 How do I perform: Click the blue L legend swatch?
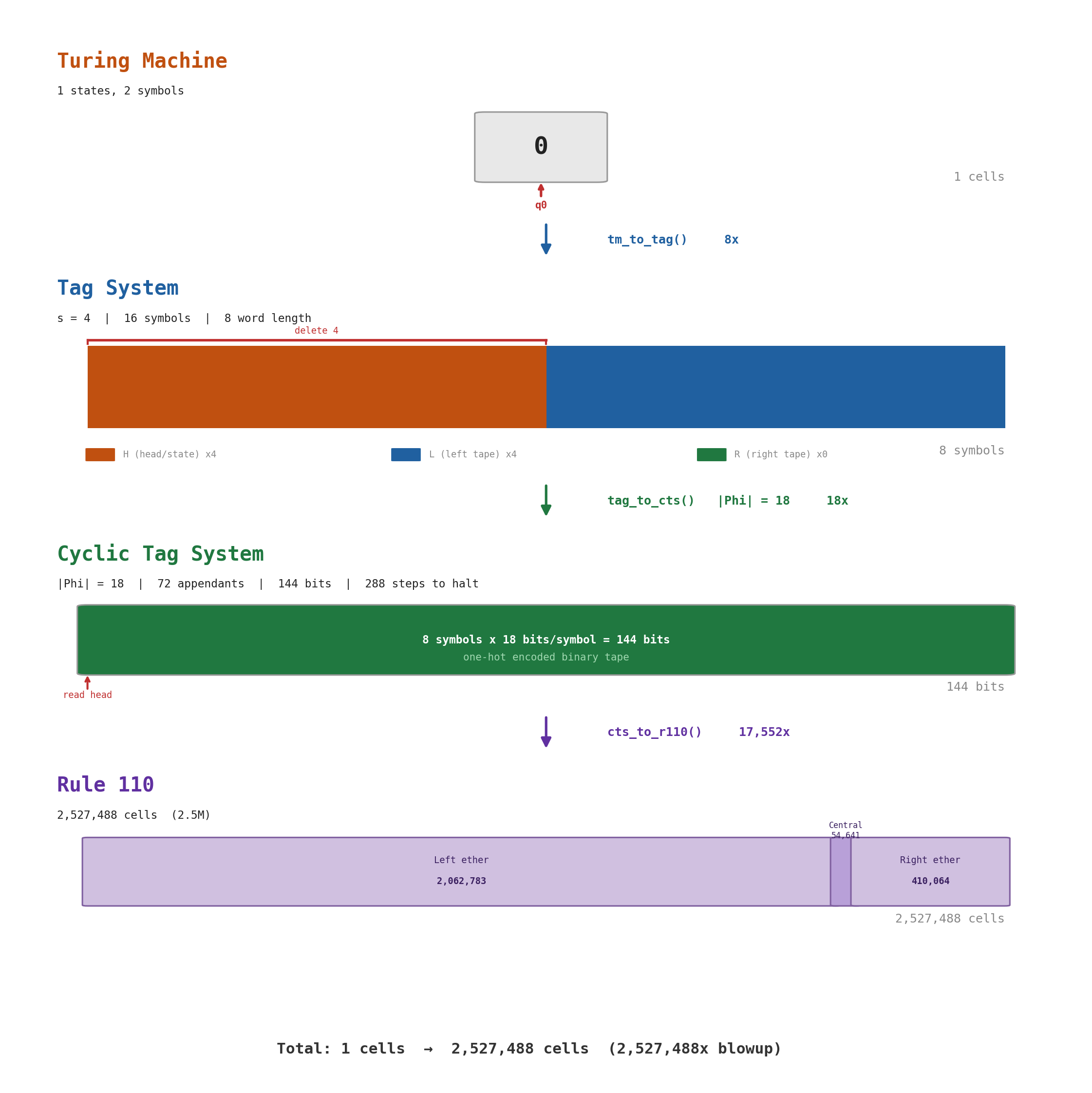click(406, 454)
